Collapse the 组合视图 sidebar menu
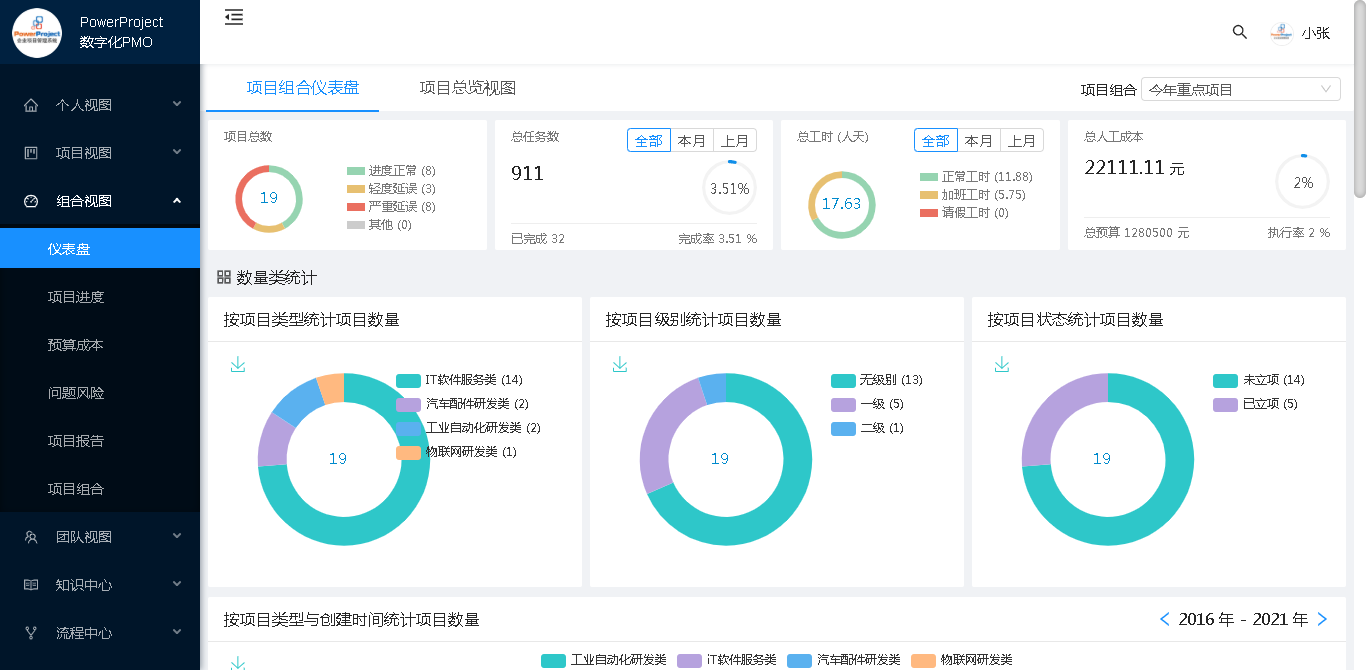 pos(100,201)
